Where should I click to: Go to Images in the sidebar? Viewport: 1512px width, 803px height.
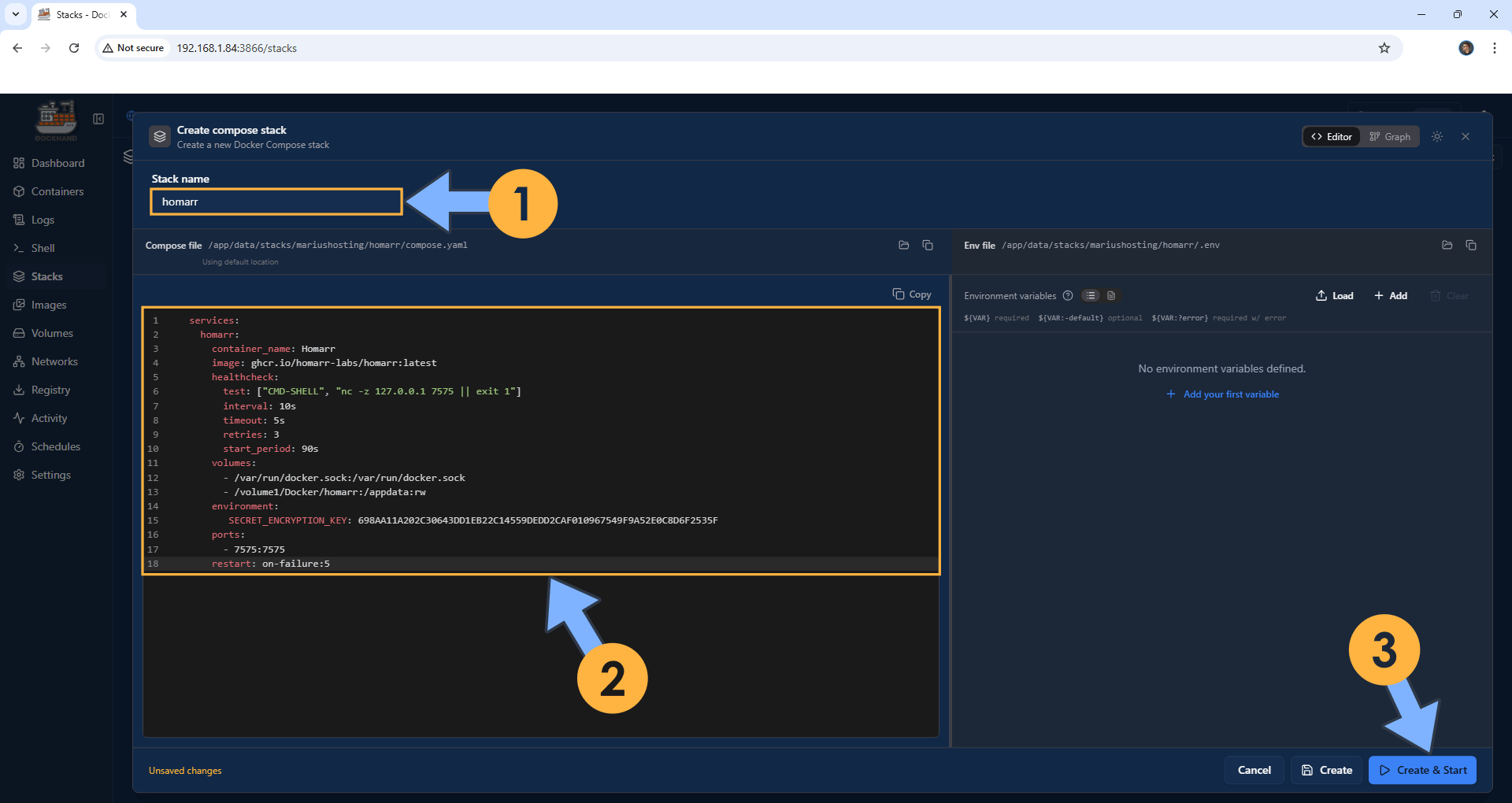(48, 305)
